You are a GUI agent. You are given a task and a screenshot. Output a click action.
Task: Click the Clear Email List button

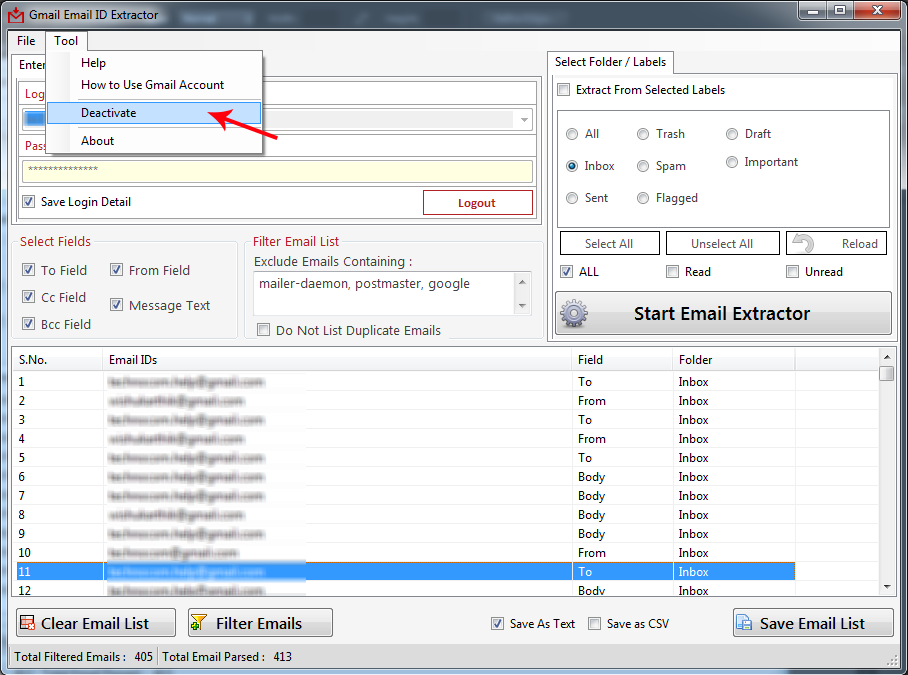coord(96,623)
